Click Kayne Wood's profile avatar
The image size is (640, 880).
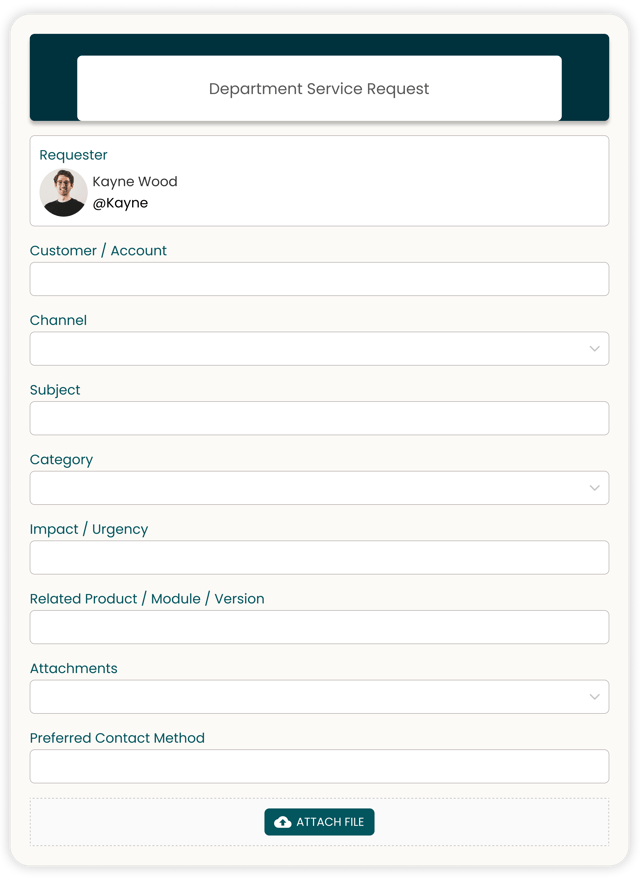pos(63,192)
